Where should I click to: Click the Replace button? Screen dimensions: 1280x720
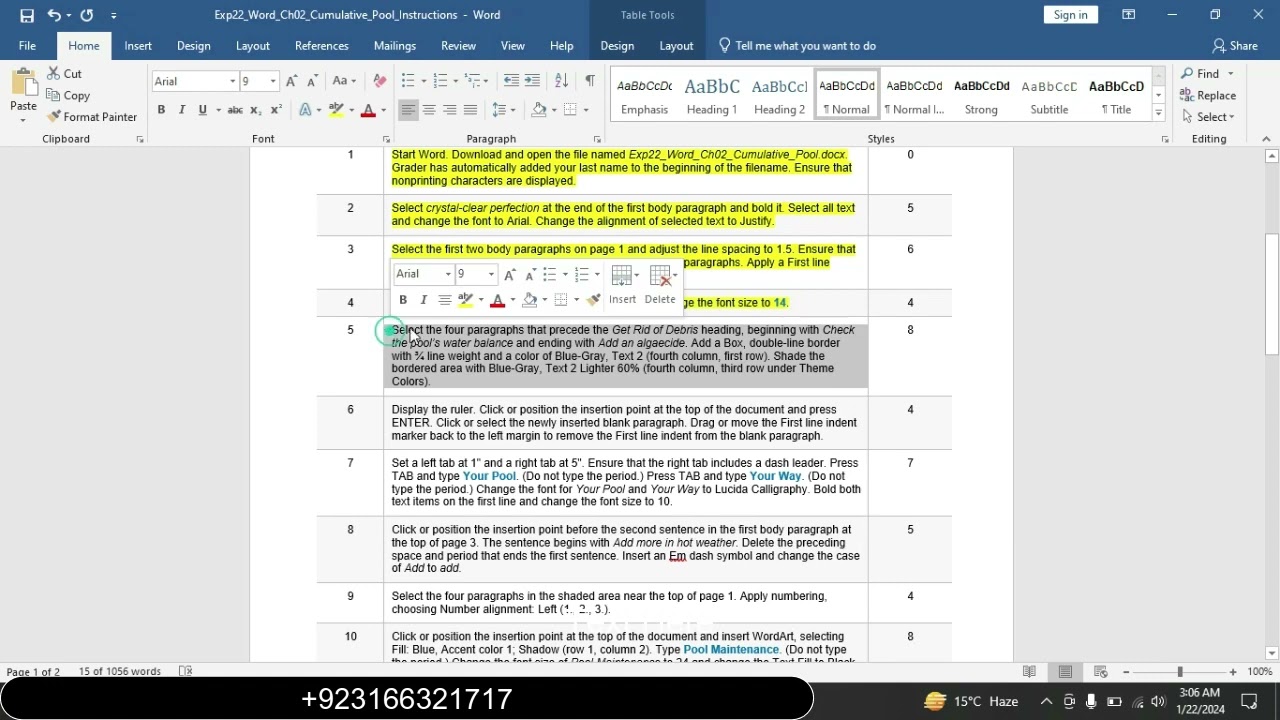pos(1208,96)
